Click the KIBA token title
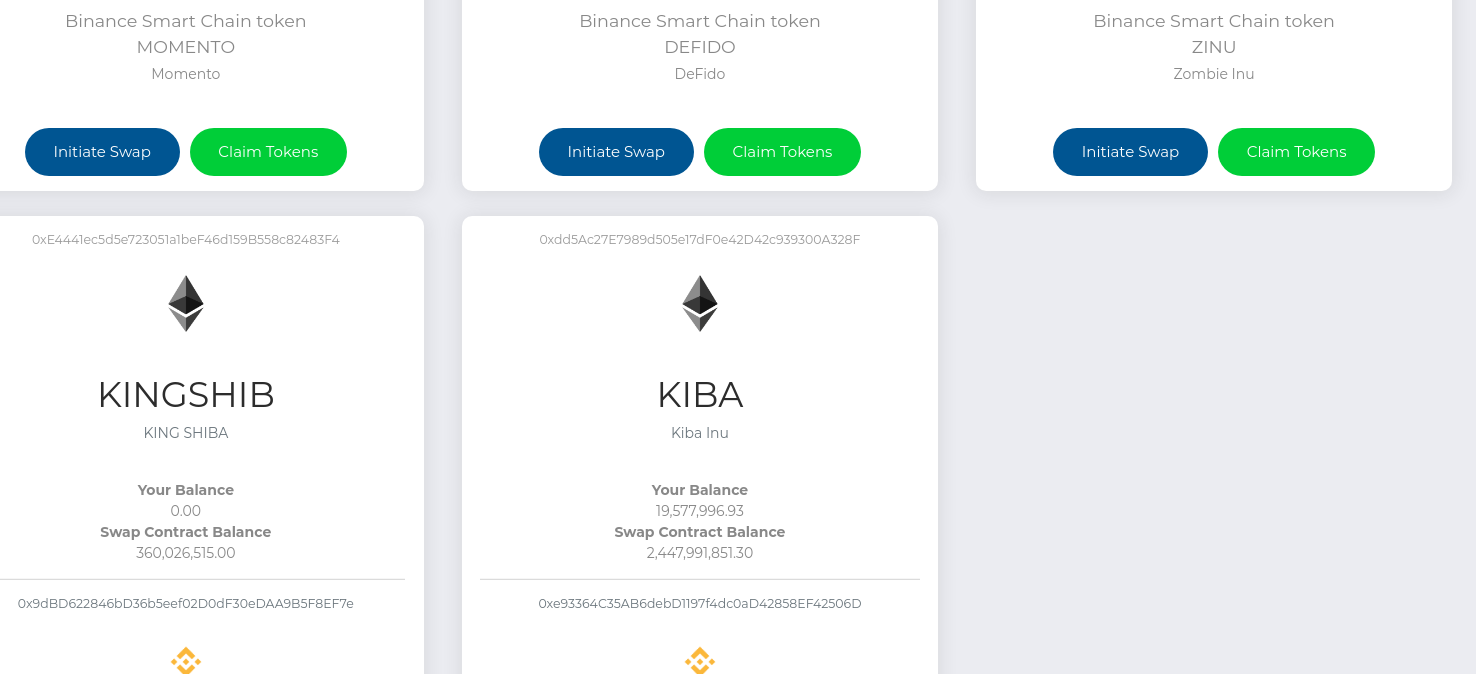The height and width of the screenshot is (674, 1476). (700, 395)
